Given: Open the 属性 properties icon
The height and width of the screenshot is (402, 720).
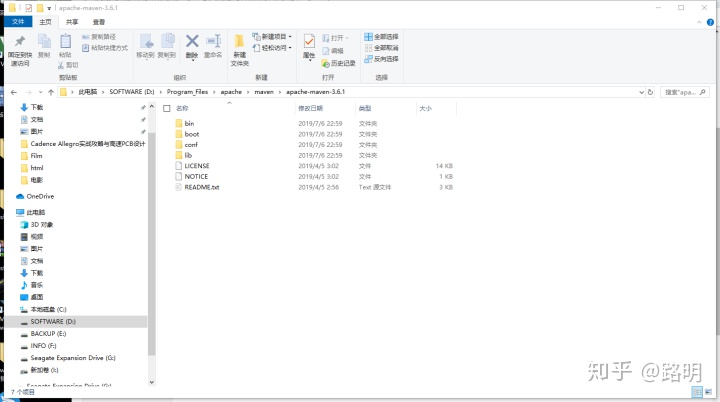Looking at the screenshot, I should click(309, 41).
